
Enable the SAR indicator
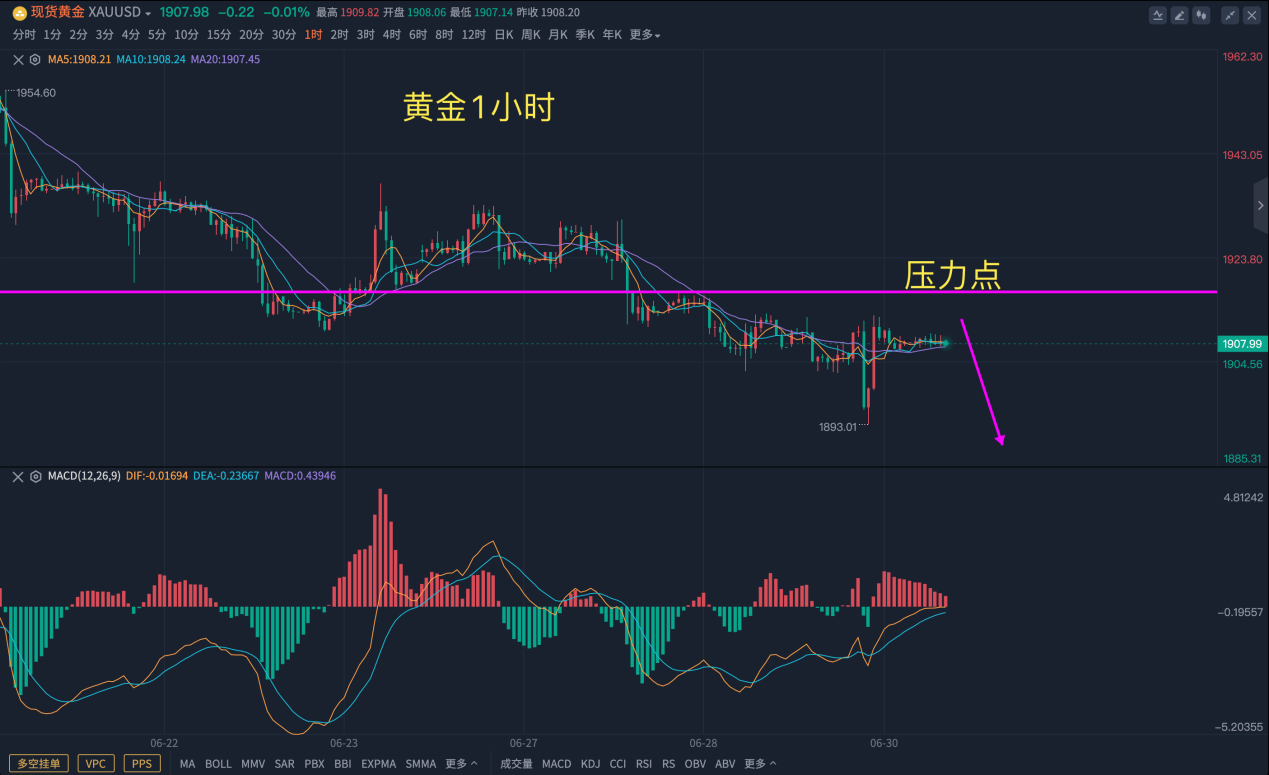(x=284, y=764)
